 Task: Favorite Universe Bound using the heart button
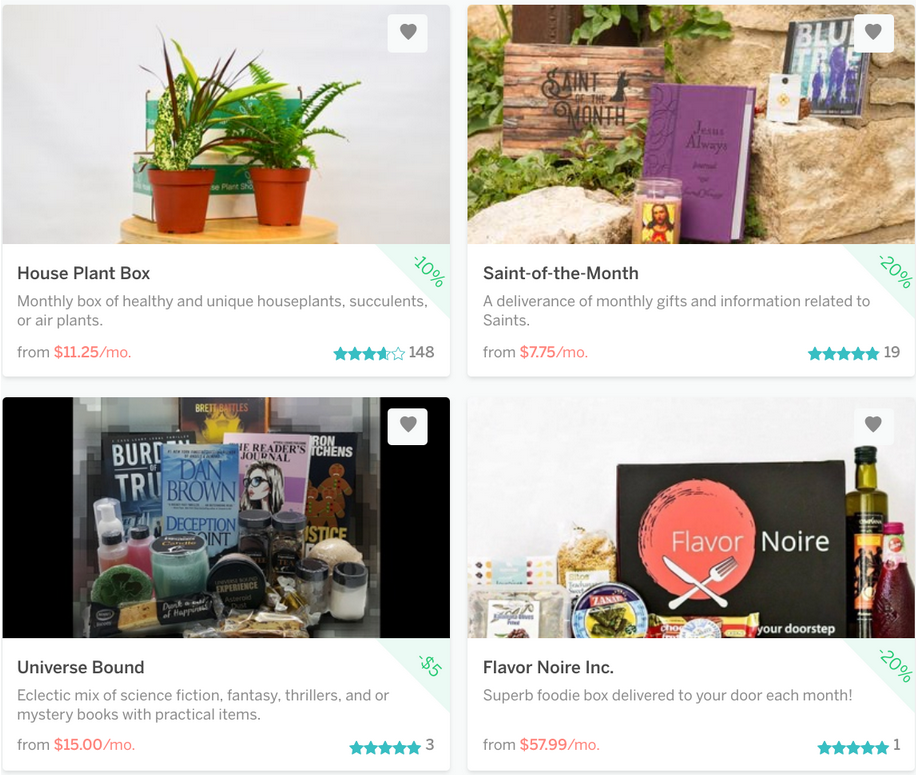408,425
